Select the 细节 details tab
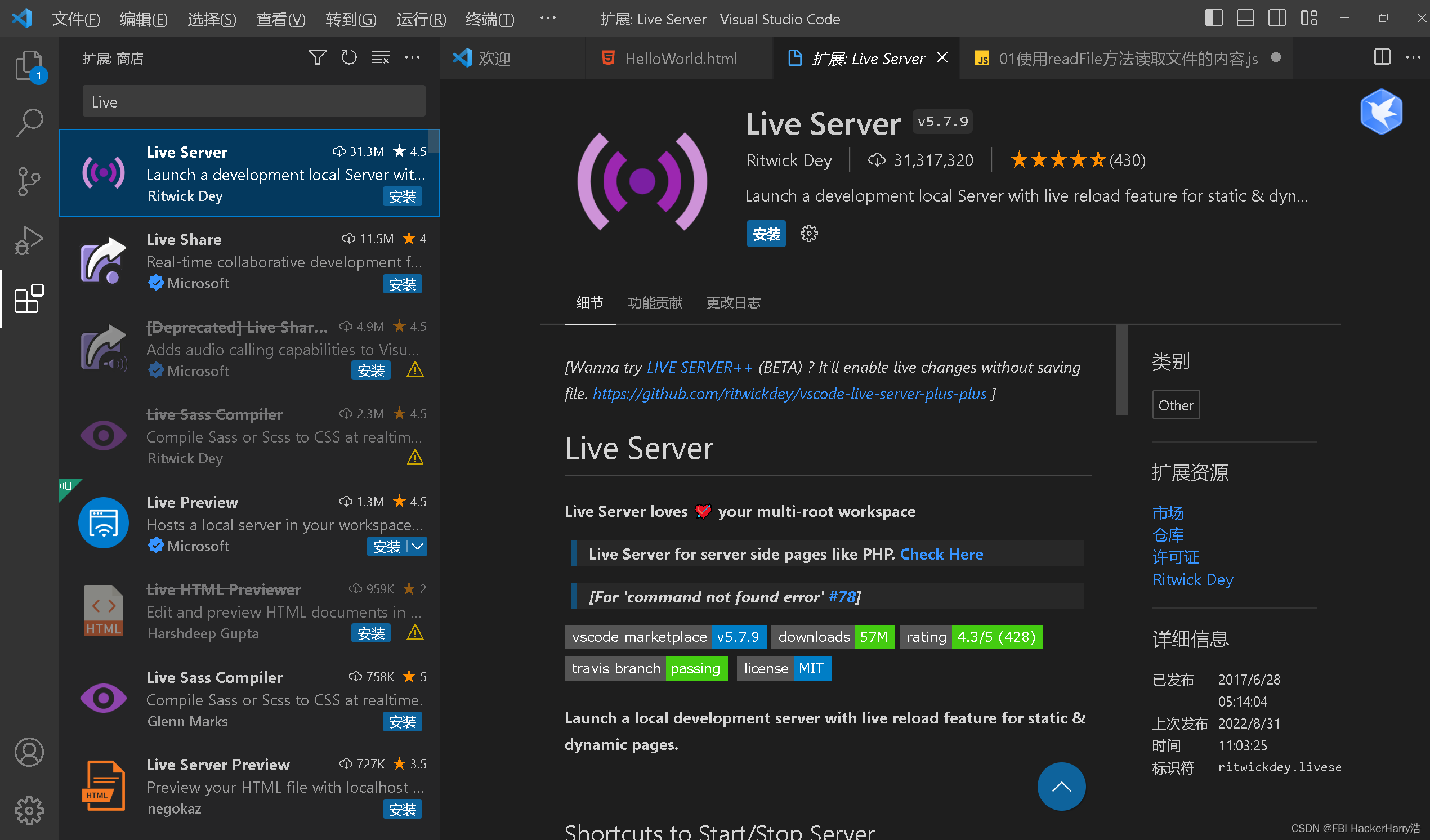Screen dimensions: 1430x840 [x=589, y=302]
